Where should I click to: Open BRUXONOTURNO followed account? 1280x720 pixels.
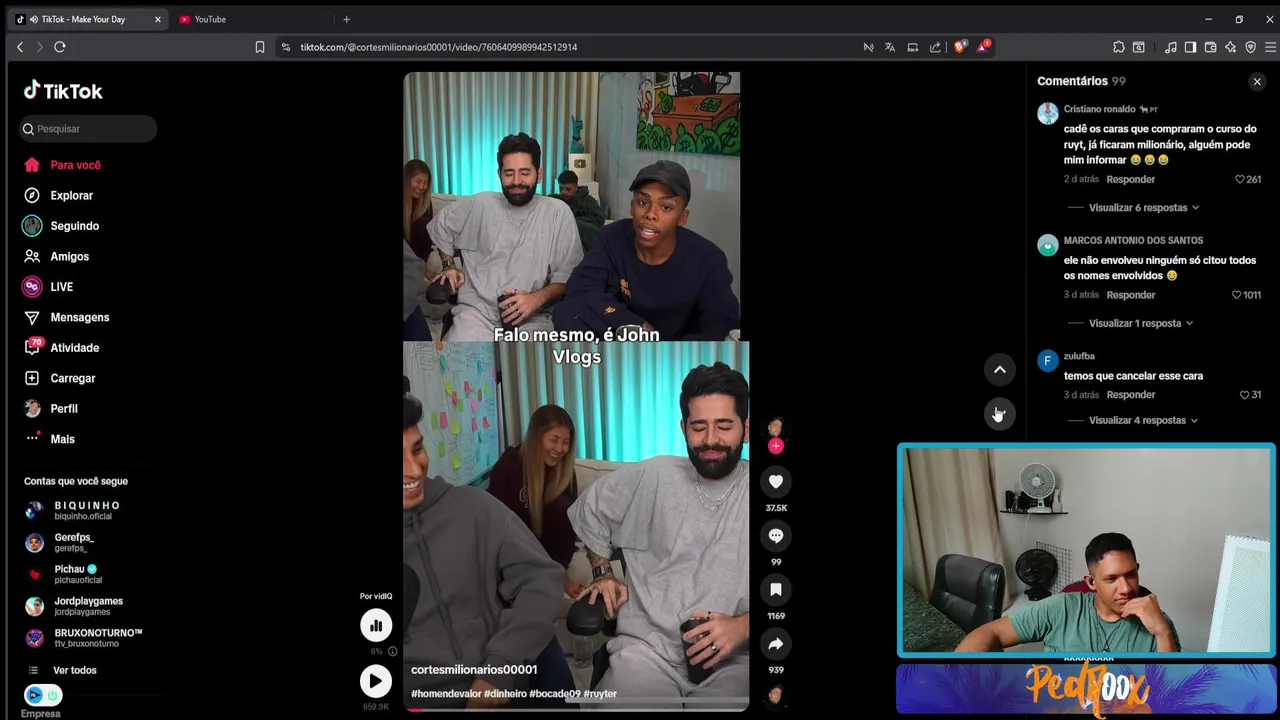point(84,639)
